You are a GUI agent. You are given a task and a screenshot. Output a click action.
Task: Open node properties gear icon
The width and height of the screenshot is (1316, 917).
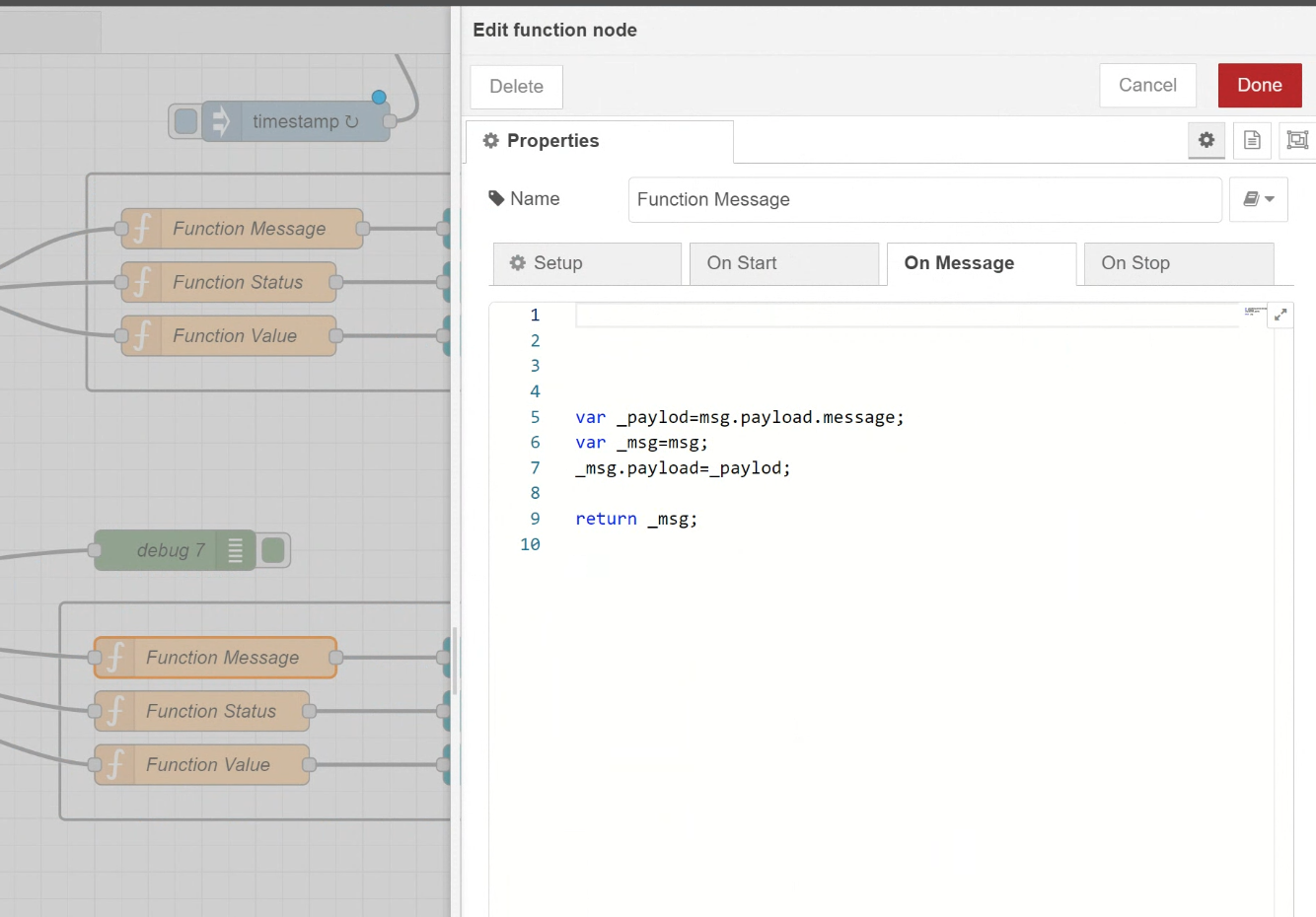click(x=1206, y=140)
